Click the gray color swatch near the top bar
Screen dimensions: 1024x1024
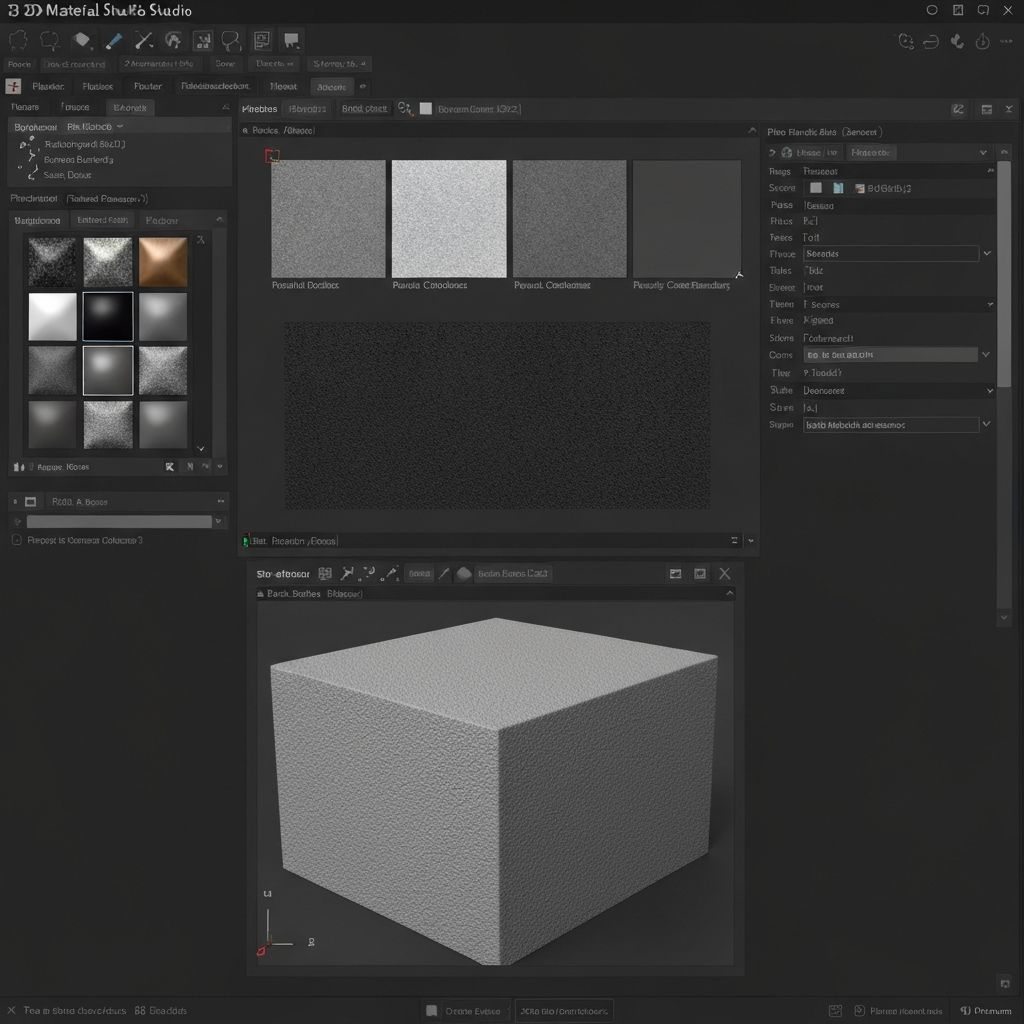pyautogui.click(x=426, y=108)
